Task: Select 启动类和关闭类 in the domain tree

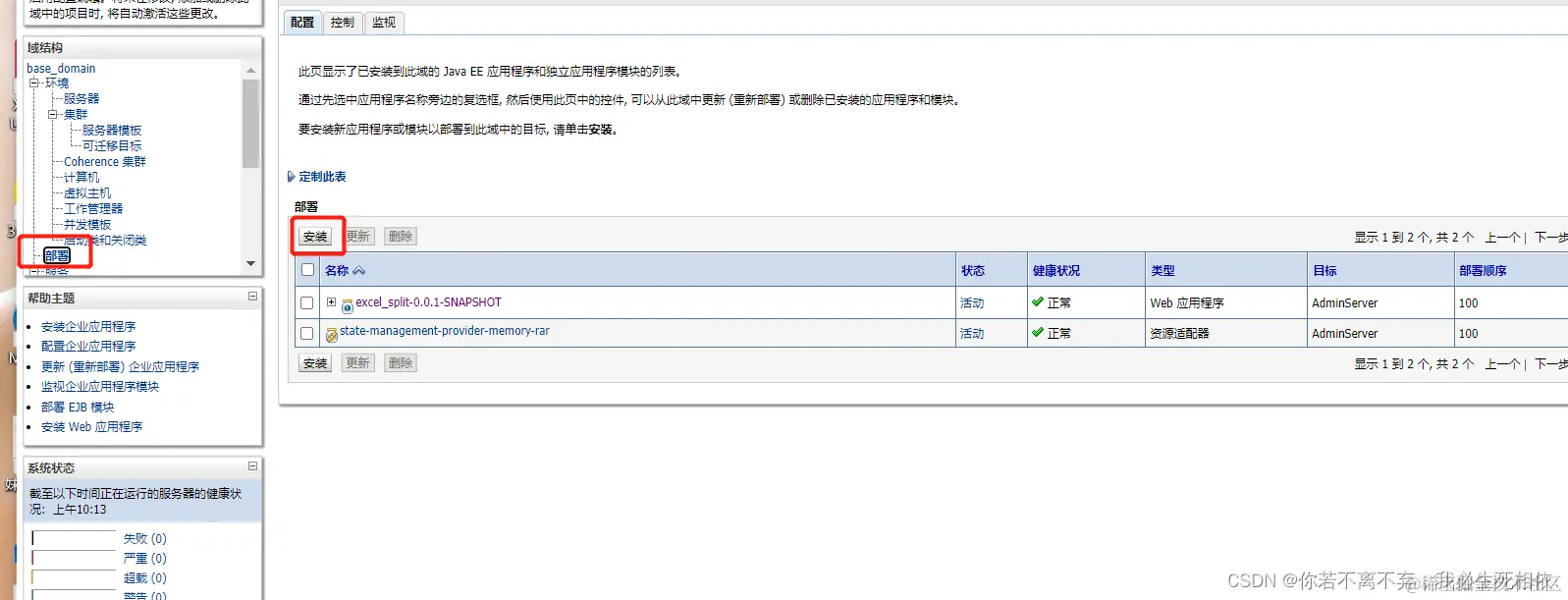Action: click(x=105, y=241)
